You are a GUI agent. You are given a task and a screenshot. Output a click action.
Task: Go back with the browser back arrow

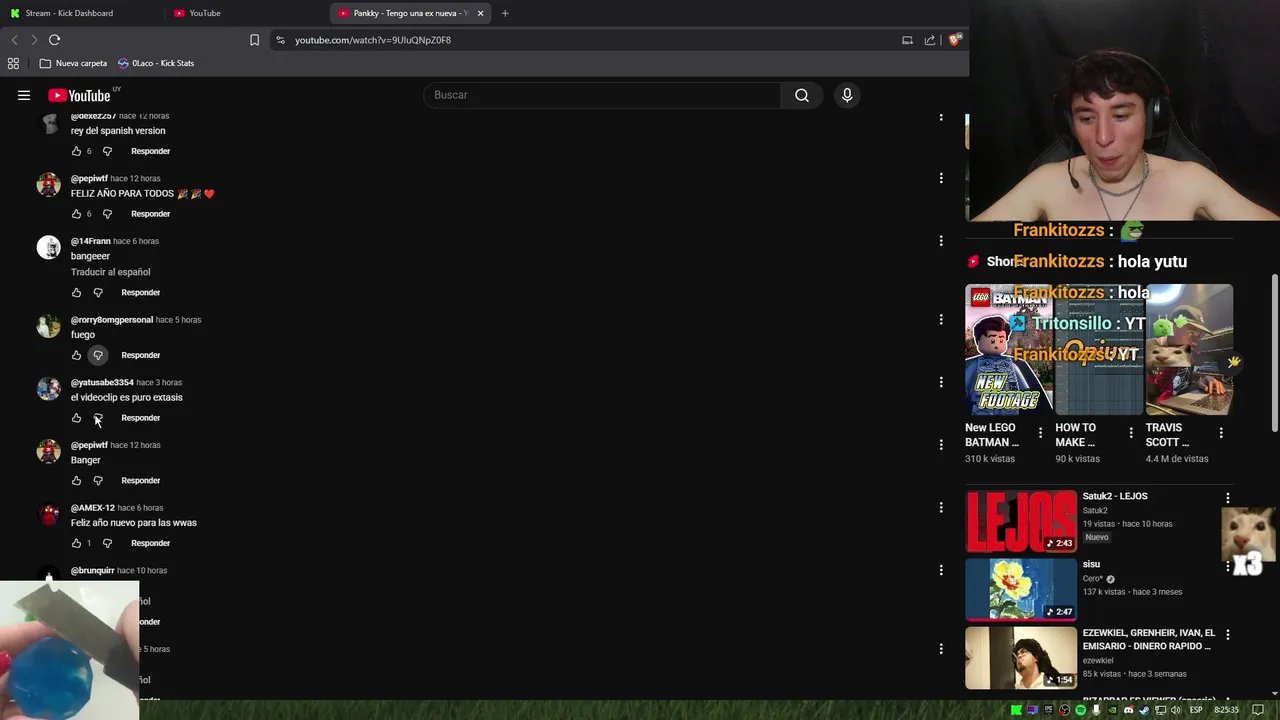[x=14, y=40]
